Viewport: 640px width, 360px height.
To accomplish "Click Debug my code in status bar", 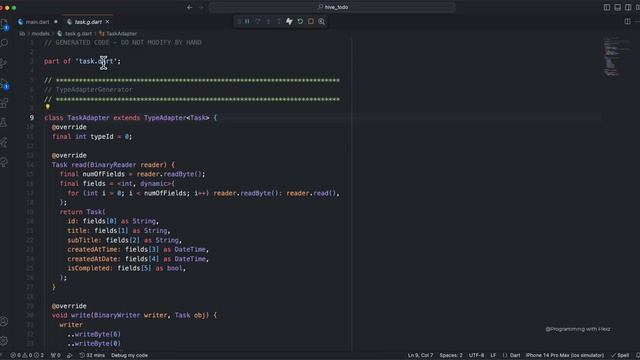I will click(x=129, y=356).
